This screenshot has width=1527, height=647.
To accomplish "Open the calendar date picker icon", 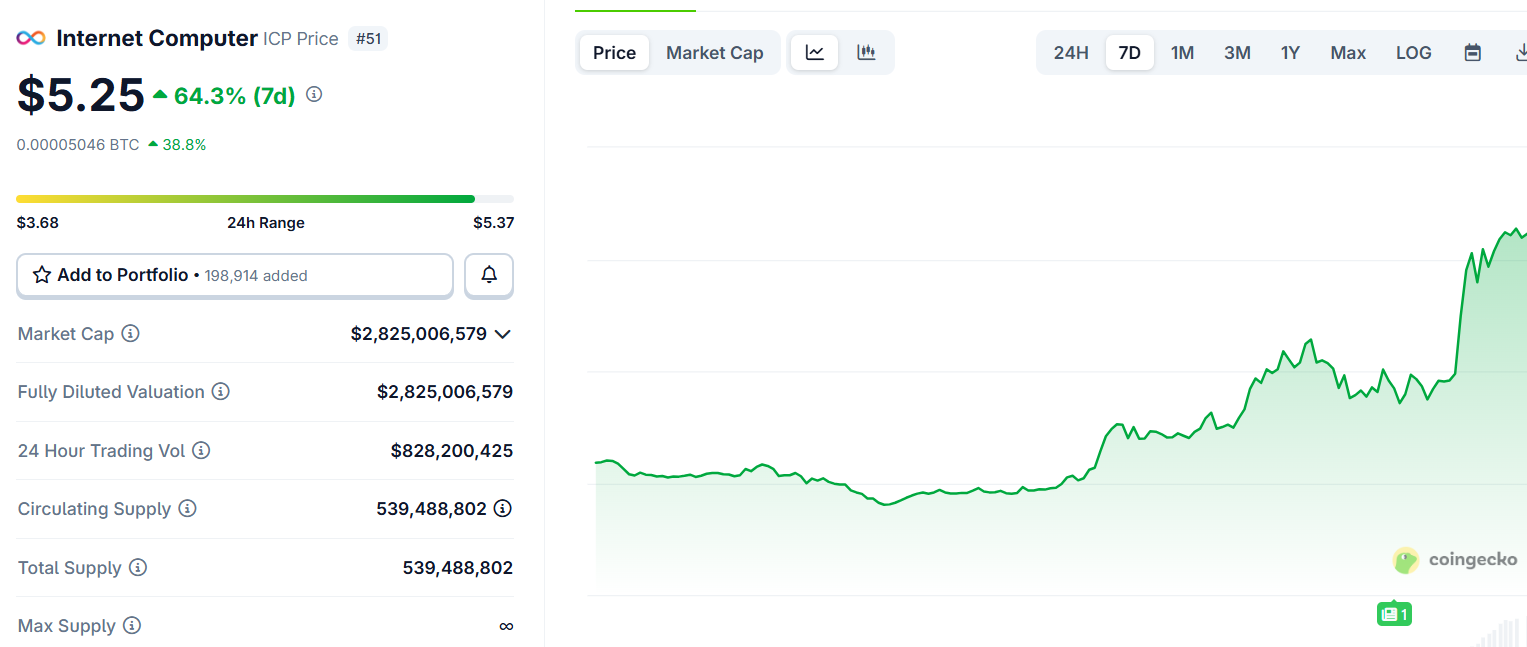I will tap(1472, 53).
